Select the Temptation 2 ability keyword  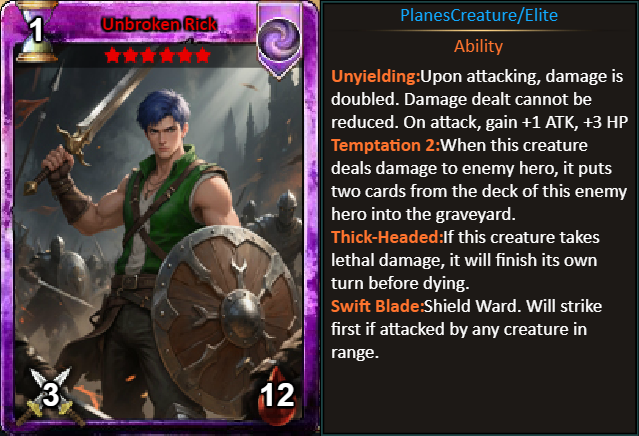pos(386,145)
